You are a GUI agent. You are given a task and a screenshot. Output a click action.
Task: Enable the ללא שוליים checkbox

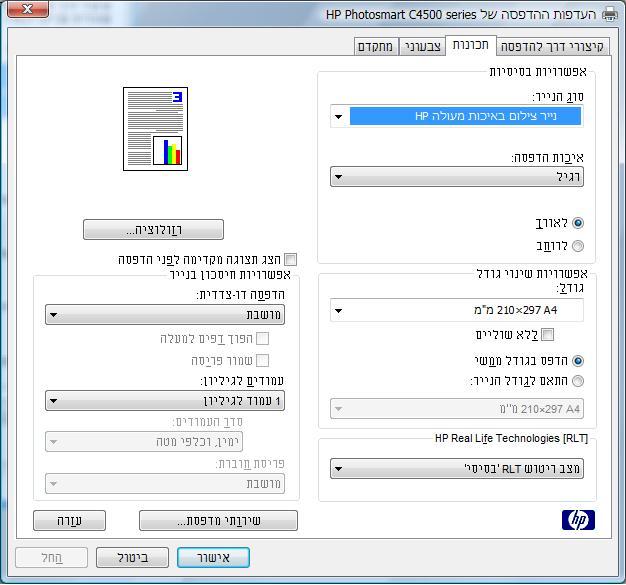pos(547,335)
